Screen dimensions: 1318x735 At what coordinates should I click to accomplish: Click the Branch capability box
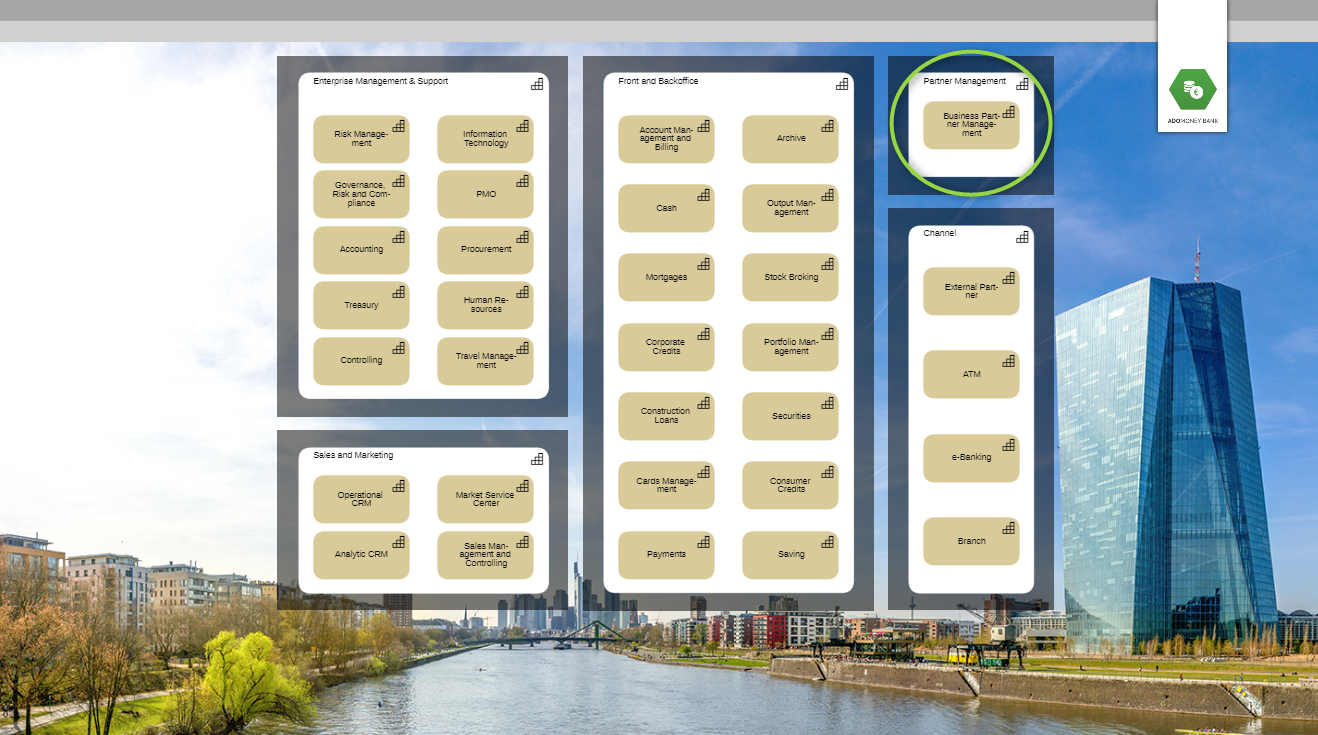coord(971,541)
